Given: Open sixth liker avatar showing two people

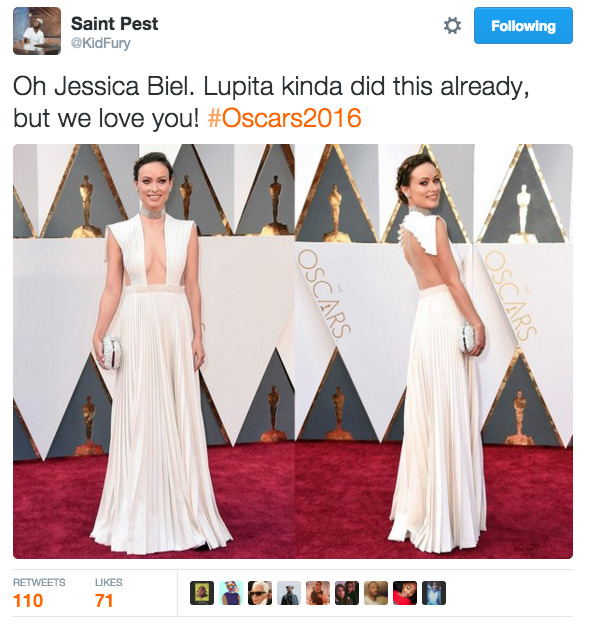Looking at the screenshot, I should [347, 593].
